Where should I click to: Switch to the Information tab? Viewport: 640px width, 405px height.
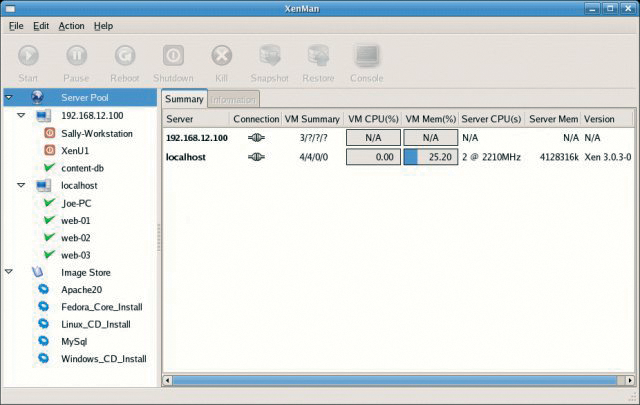click(233, 100)
